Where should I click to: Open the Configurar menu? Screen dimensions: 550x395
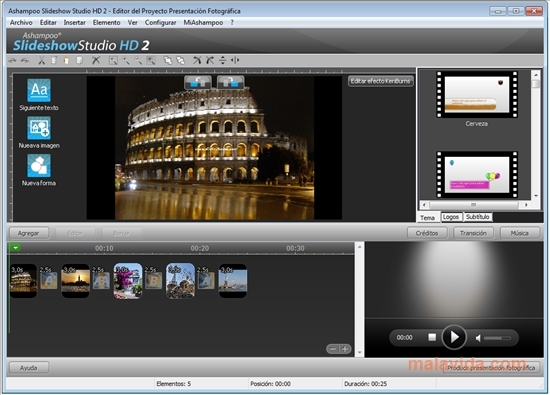click(160, 22)
